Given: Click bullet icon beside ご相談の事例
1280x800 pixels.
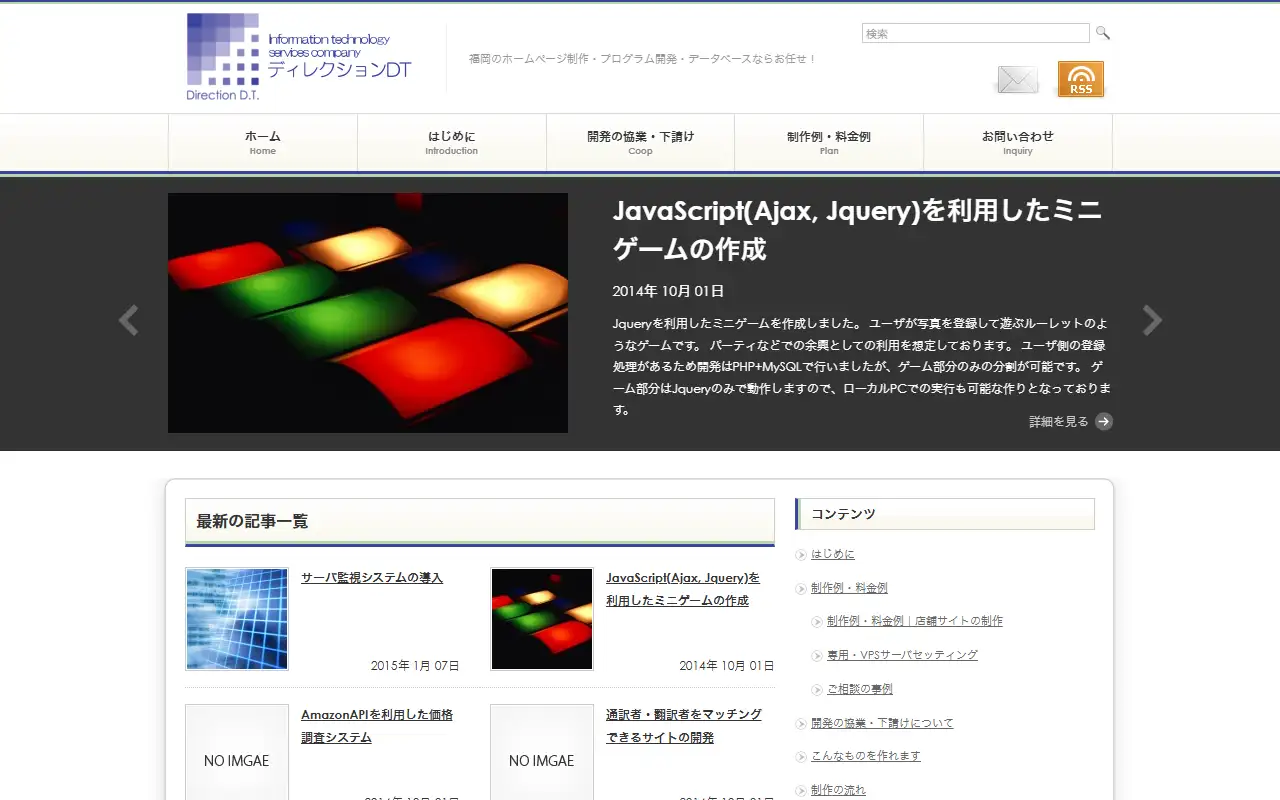Looking at the screenshot, I should [x=817, y=690].
